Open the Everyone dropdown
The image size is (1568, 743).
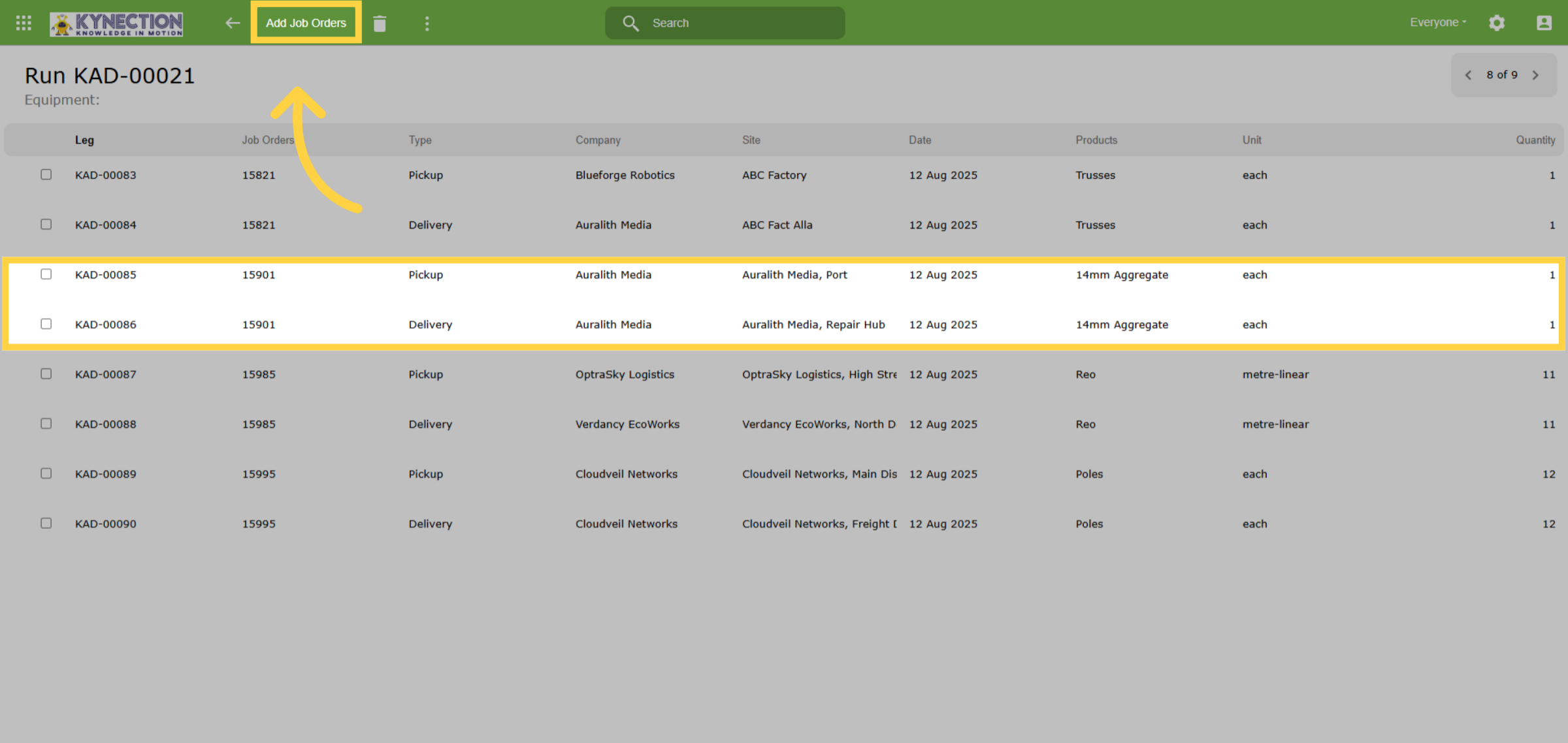[1438, 22]
